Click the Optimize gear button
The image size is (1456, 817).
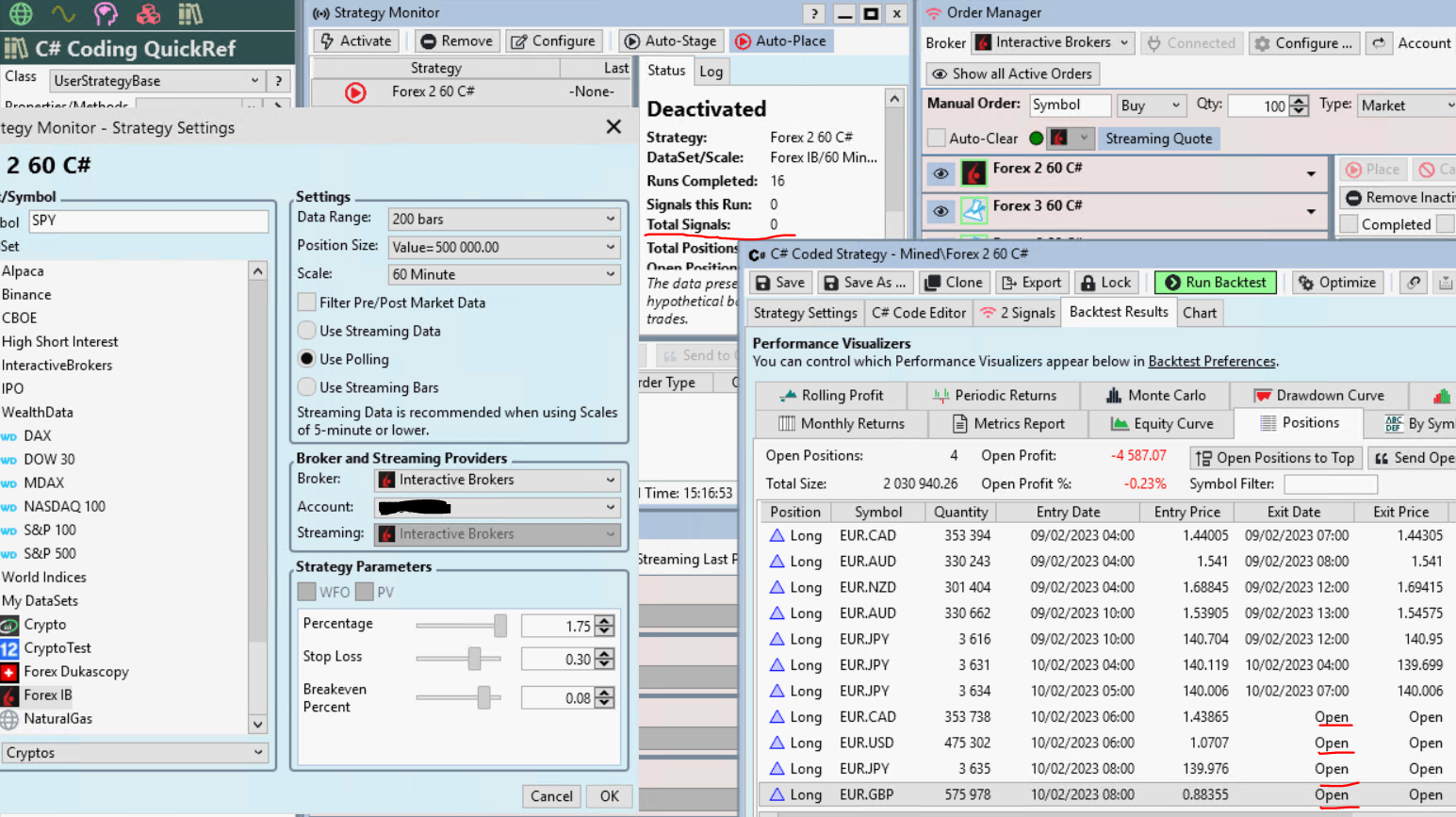click(x=1336, y=283)
